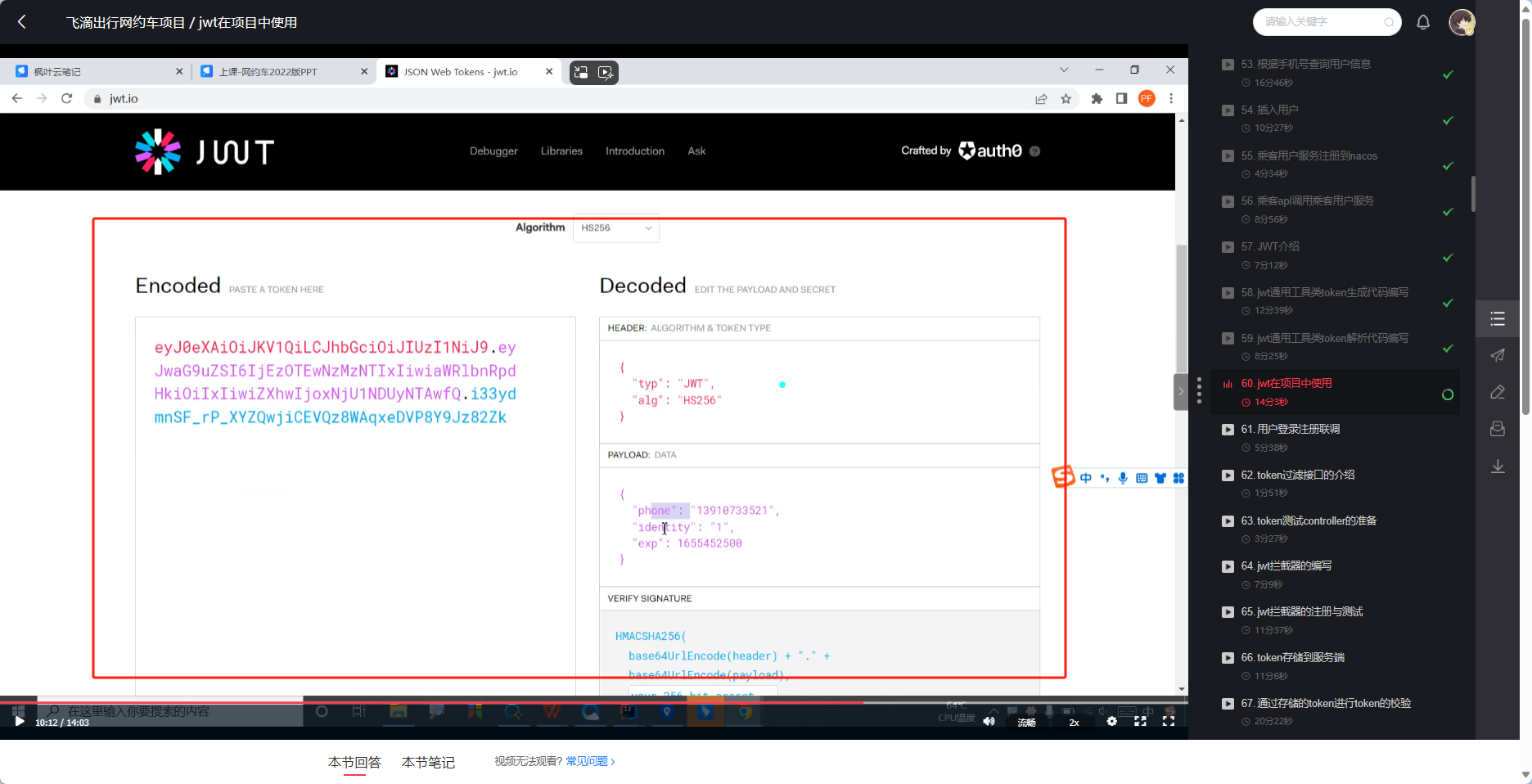Focus the keyword search input field
The width and height of the screenshot is (1532, 784).
(1320, 22)
